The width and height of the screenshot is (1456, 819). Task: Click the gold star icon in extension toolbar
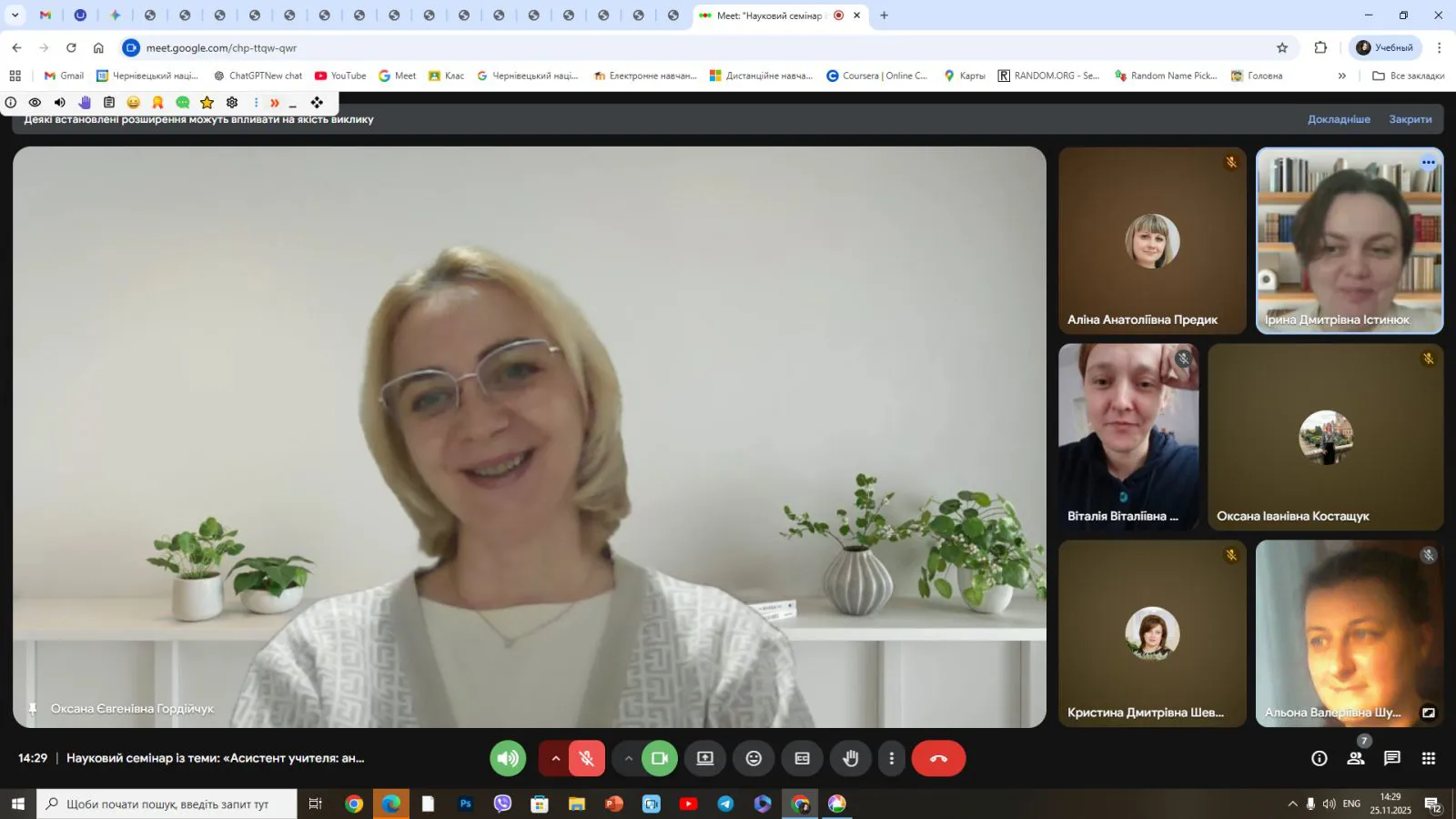[207, 103]
